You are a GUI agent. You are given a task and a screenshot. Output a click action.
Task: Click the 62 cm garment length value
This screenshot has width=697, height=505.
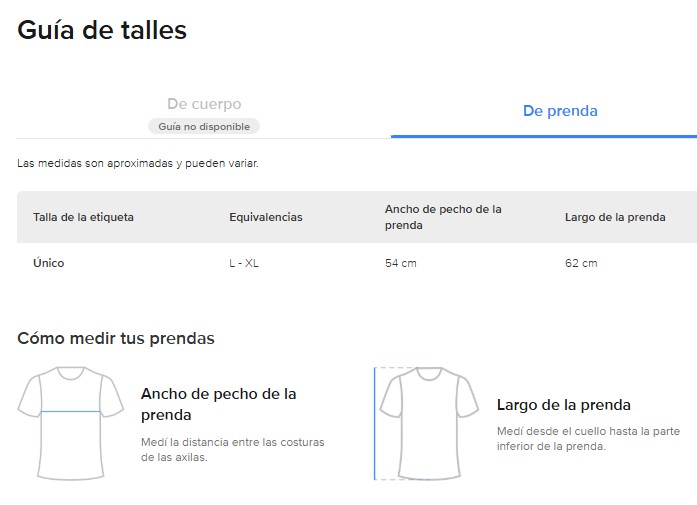pyautogui.click(x=581, y=263)
